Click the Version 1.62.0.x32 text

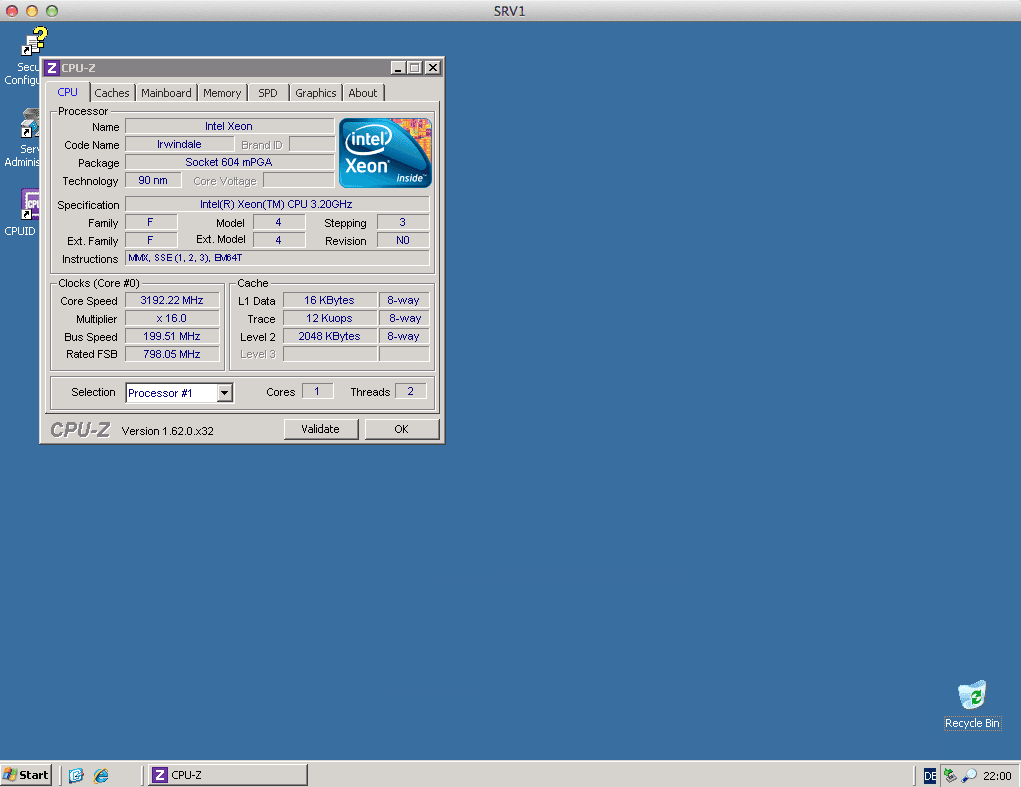click(167, 431)
